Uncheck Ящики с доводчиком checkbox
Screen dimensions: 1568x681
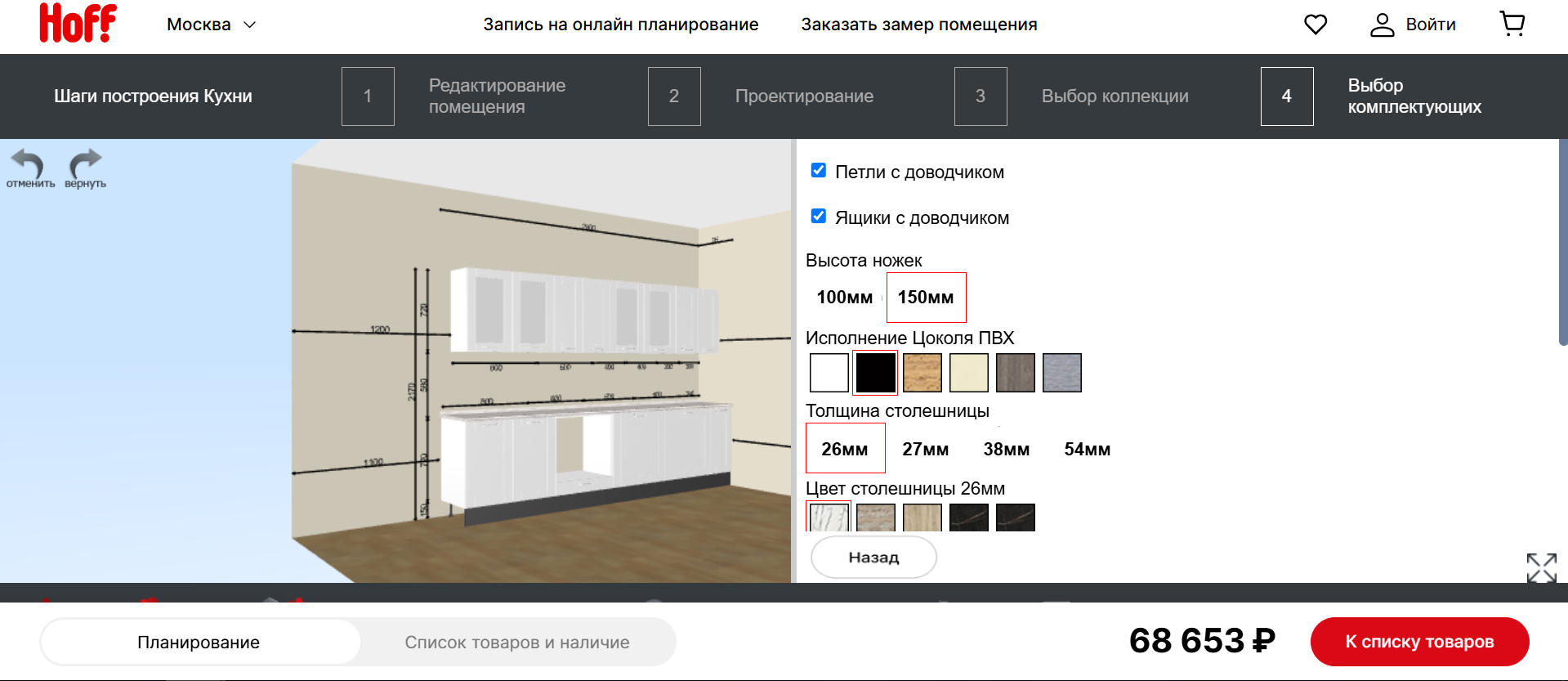coord(818,216)
